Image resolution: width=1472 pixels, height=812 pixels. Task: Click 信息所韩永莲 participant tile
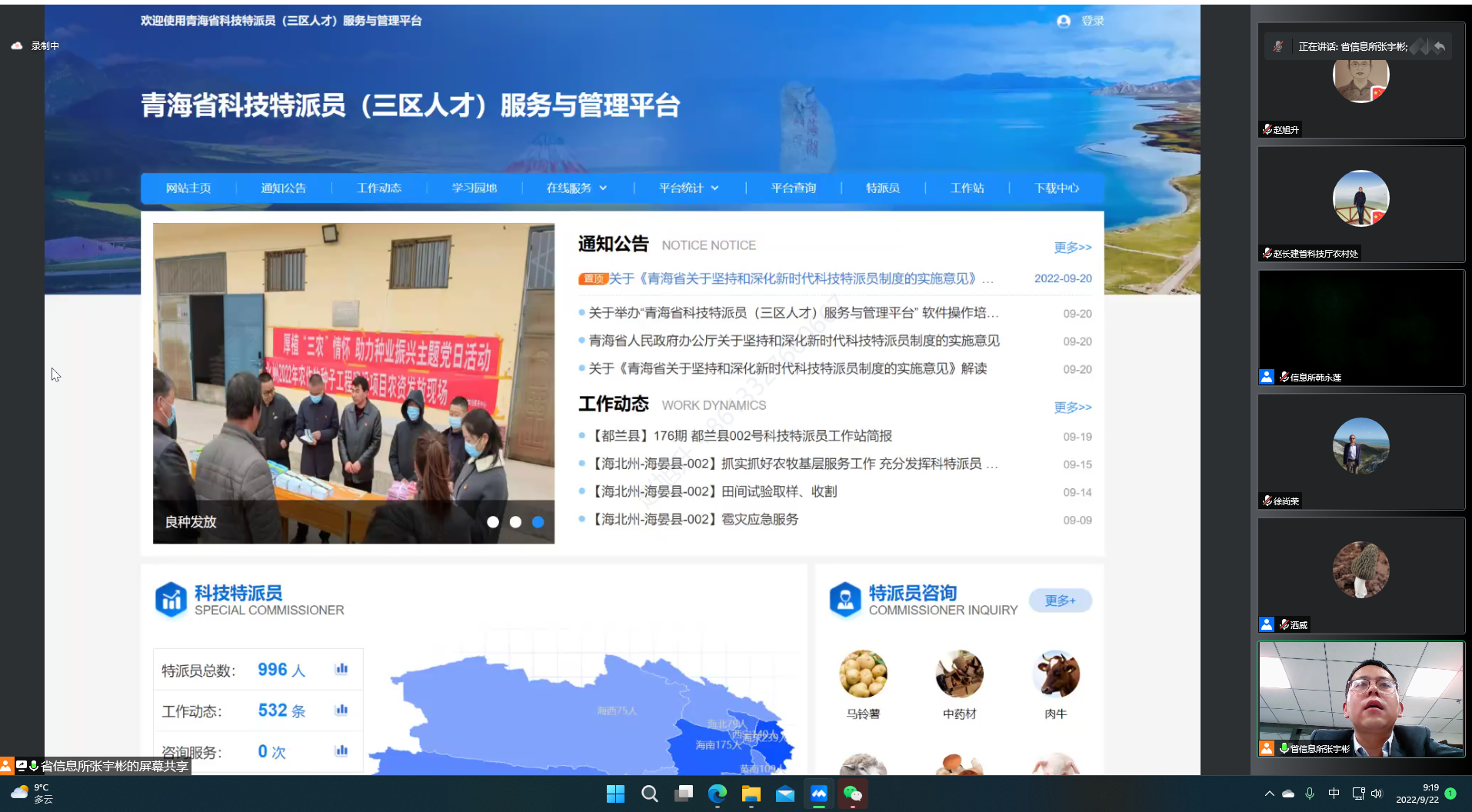[1360, 328]
